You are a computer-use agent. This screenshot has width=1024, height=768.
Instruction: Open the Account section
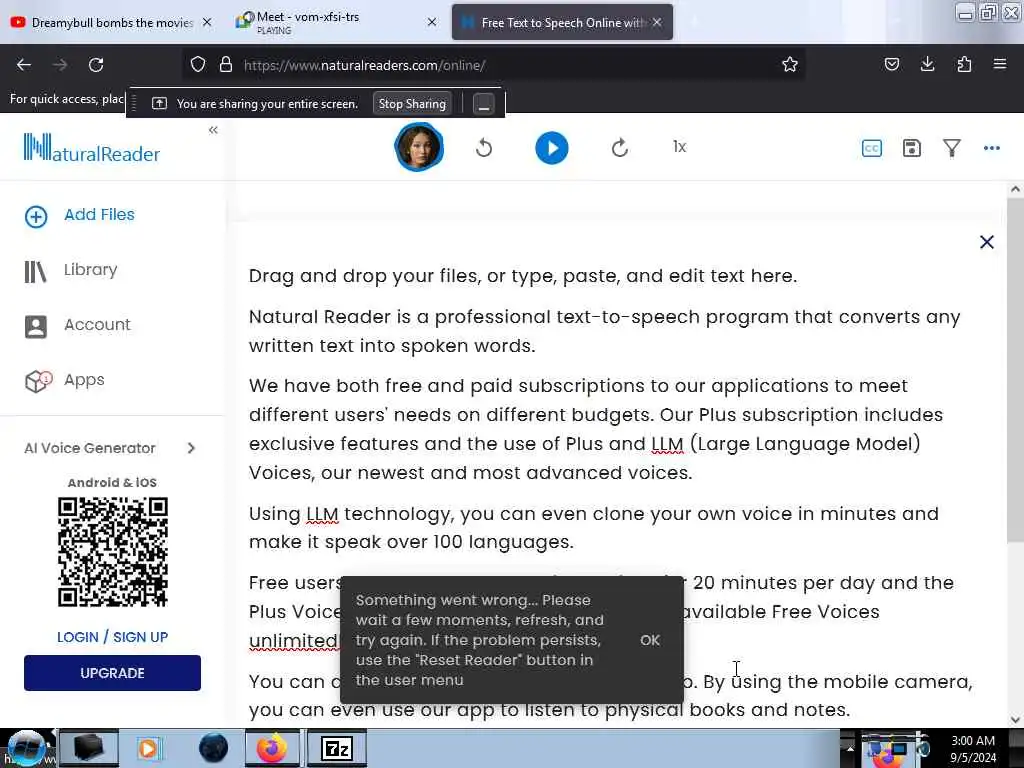(x=78, y=325)
